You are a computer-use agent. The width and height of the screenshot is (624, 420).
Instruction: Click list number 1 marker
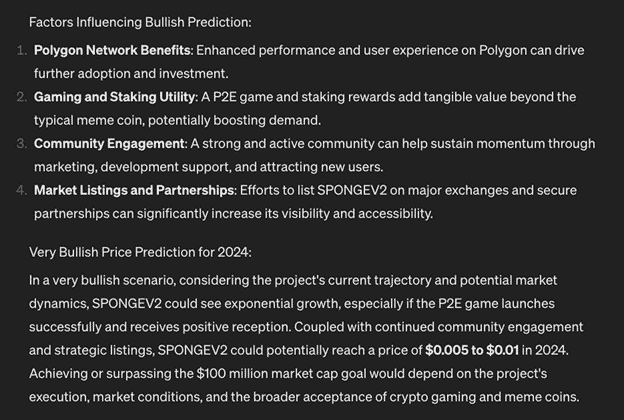(22, 50)
